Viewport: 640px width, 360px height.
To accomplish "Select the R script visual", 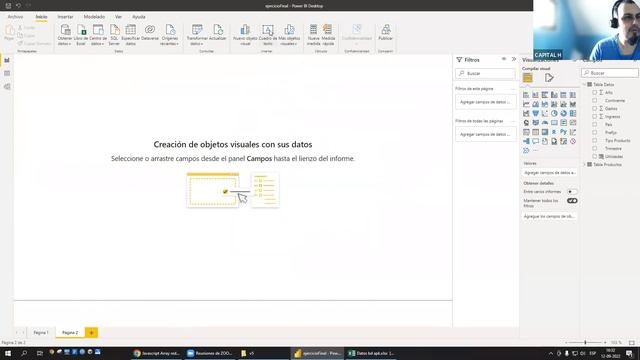I will coord(554,132).
